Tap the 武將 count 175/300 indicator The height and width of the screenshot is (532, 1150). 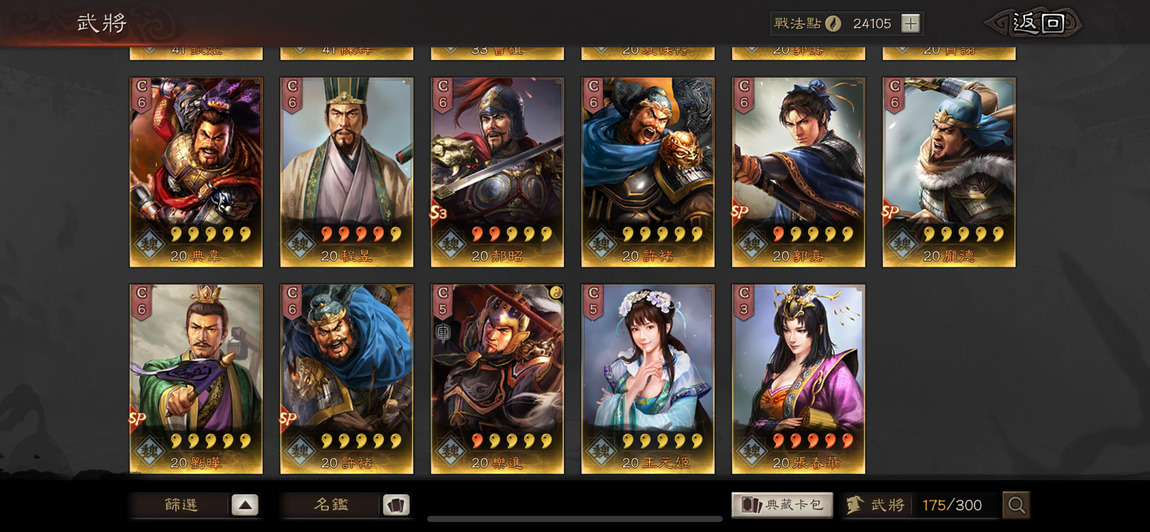tap(922, 505)
